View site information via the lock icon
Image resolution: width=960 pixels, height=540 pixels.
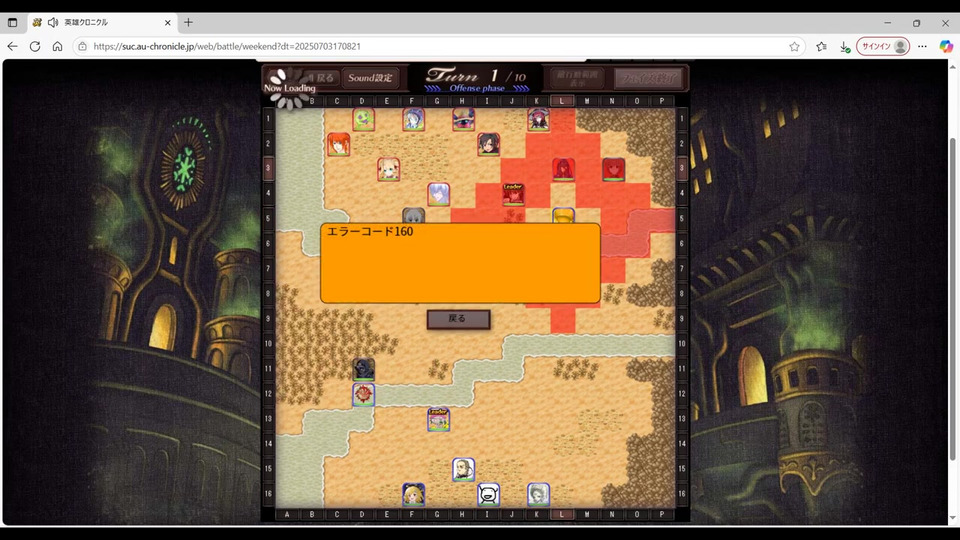(82, 47)
